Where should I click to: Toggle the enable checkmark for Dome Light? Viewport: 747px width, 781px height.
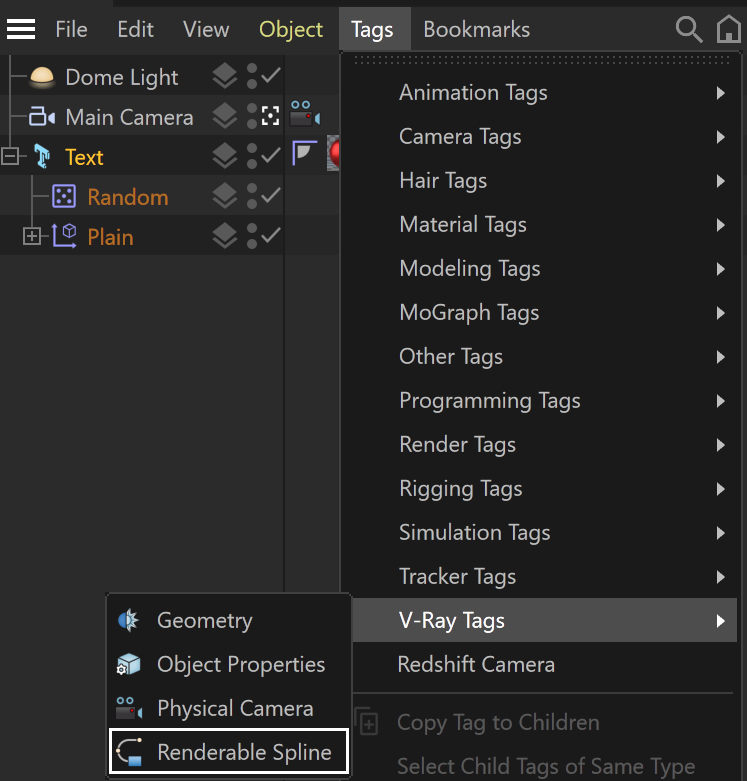(x=271, y=76)
